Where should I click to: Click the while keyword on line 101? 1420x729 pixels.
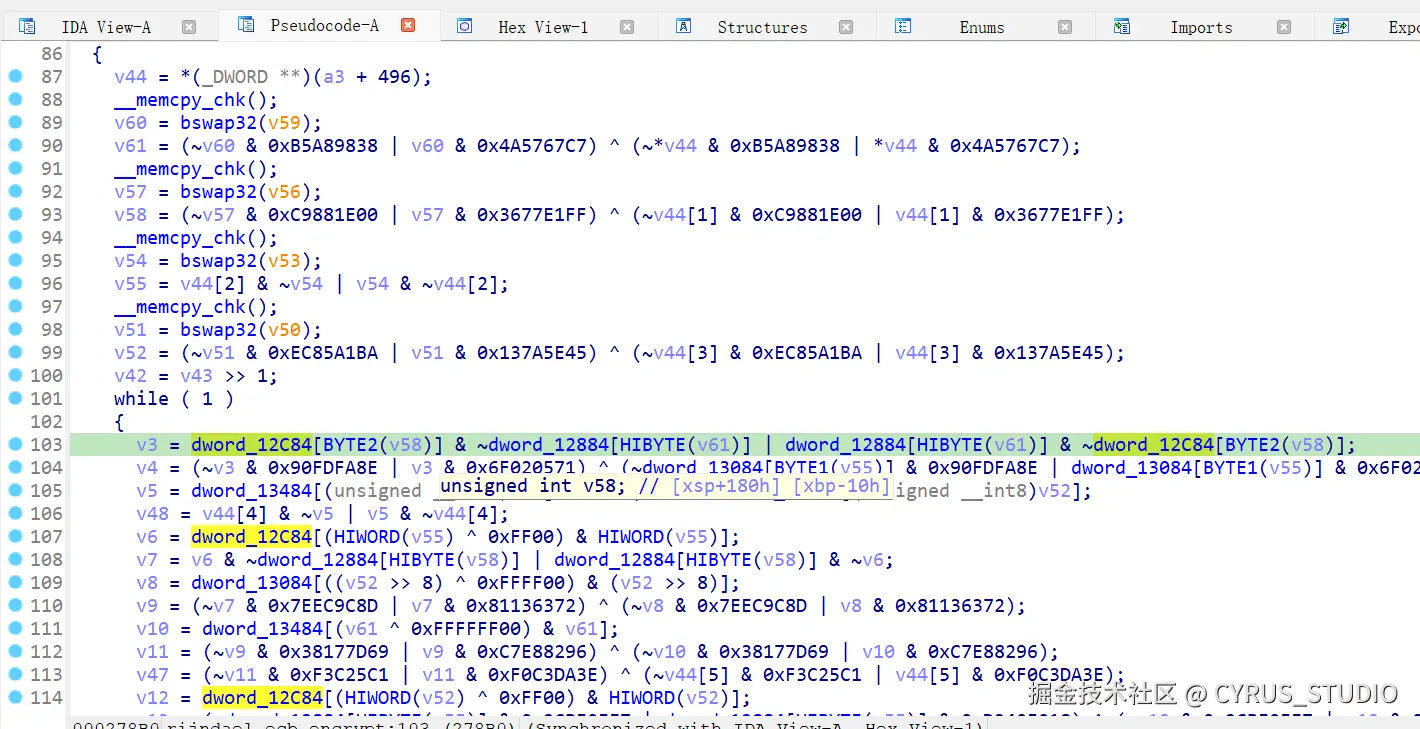pos(141,398)
